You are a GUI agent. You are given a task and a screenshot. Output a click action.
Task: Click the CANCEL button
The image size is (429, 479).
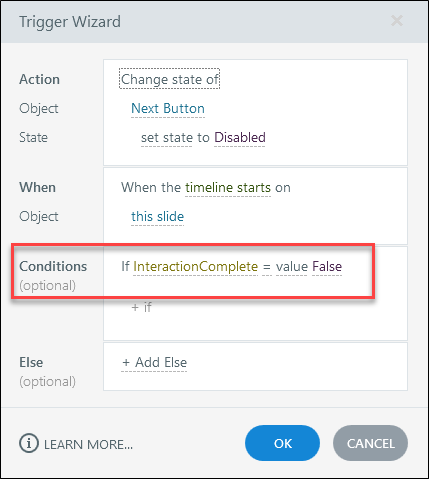point(370,443)
